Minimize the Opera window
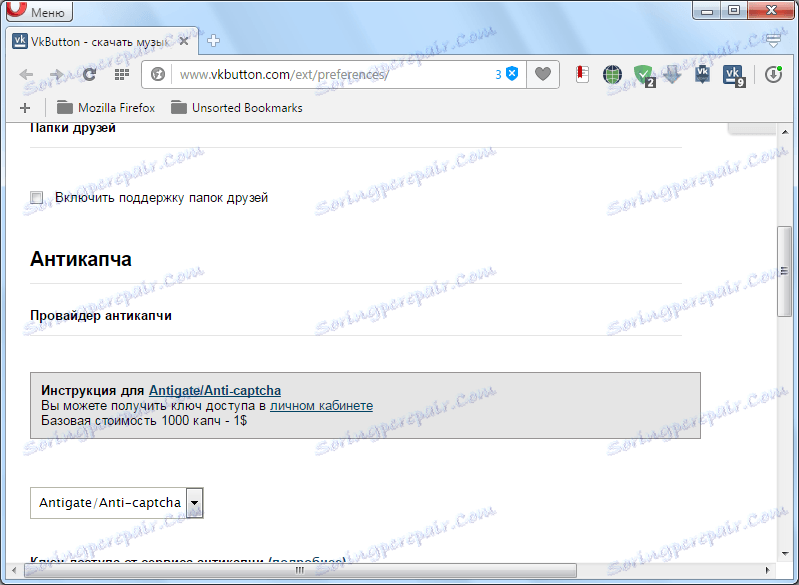The image size is (799, 585). [x=706, y=10]
